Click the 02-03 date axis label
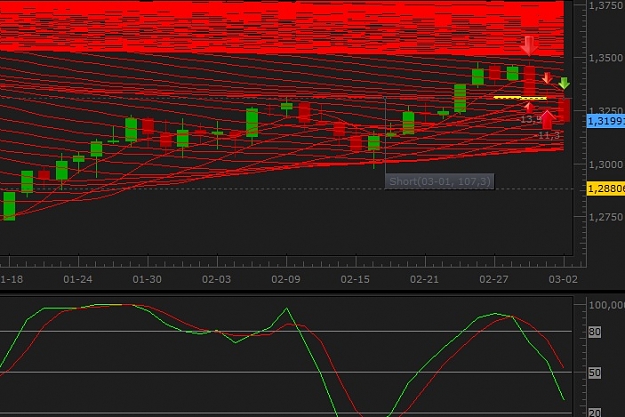The height and width of the screenshot is (417, 625). coord(216,279)
